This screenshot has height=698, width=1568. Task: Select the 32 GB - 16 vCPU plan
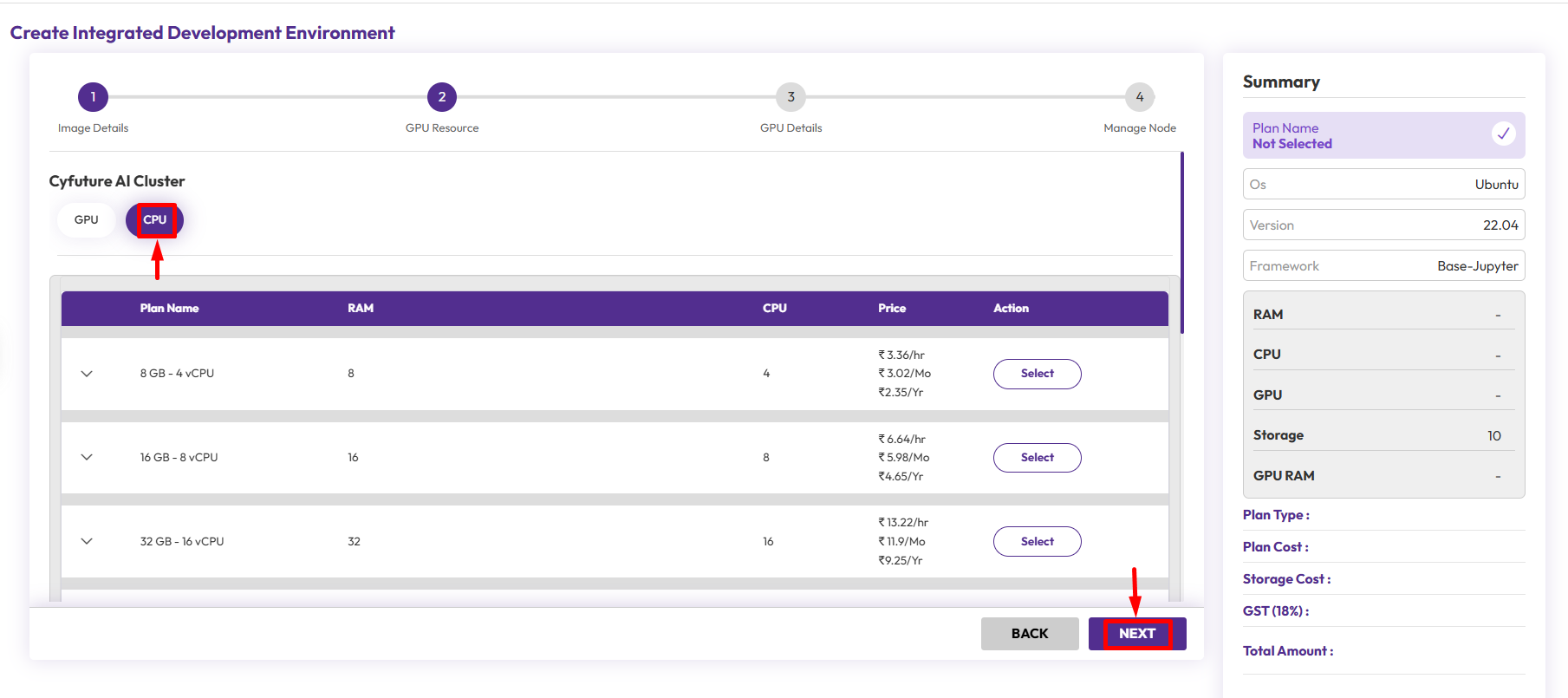click(1037, 542)
